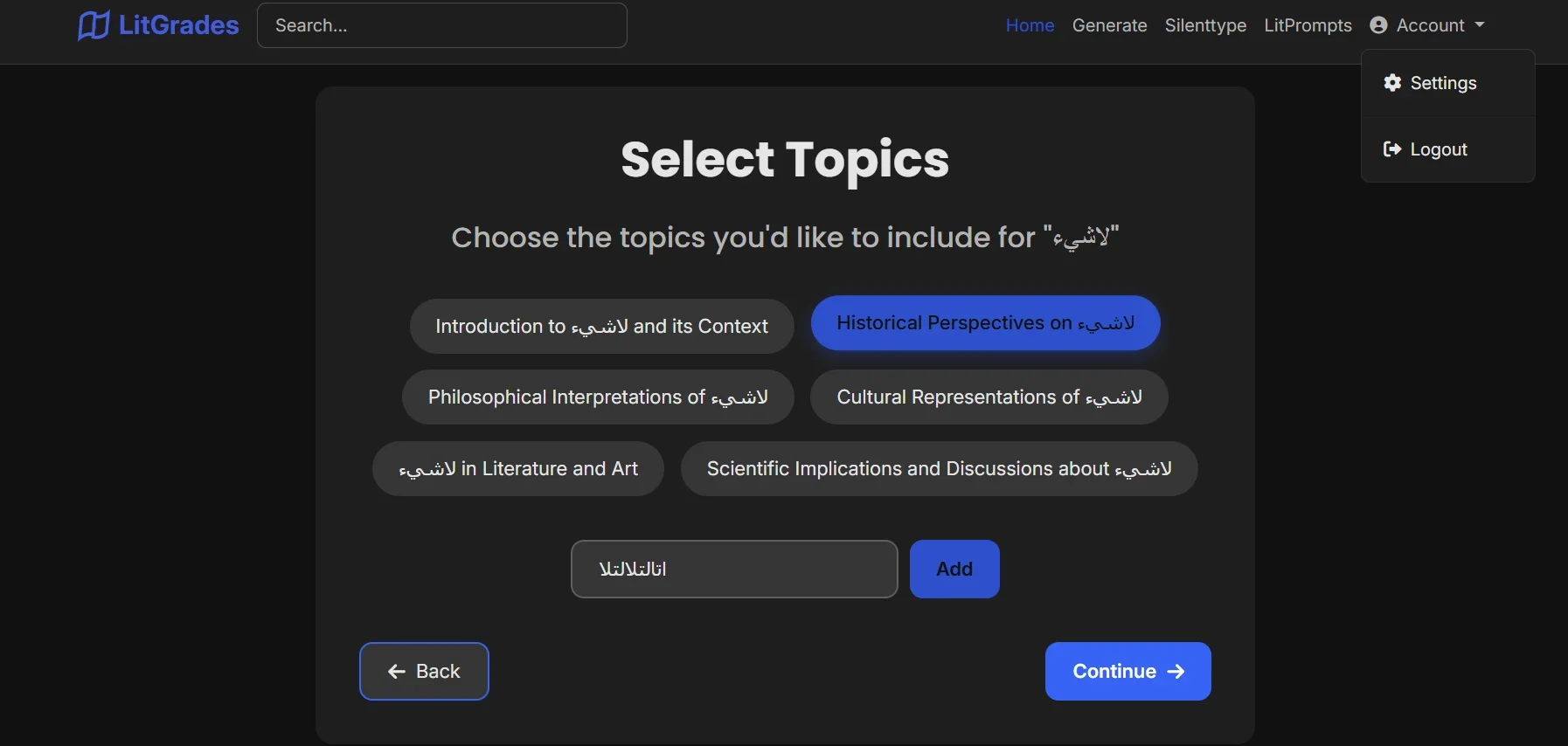Open the Home navigation link
The image size is (1568, 746).
[x=1030, y=25]
